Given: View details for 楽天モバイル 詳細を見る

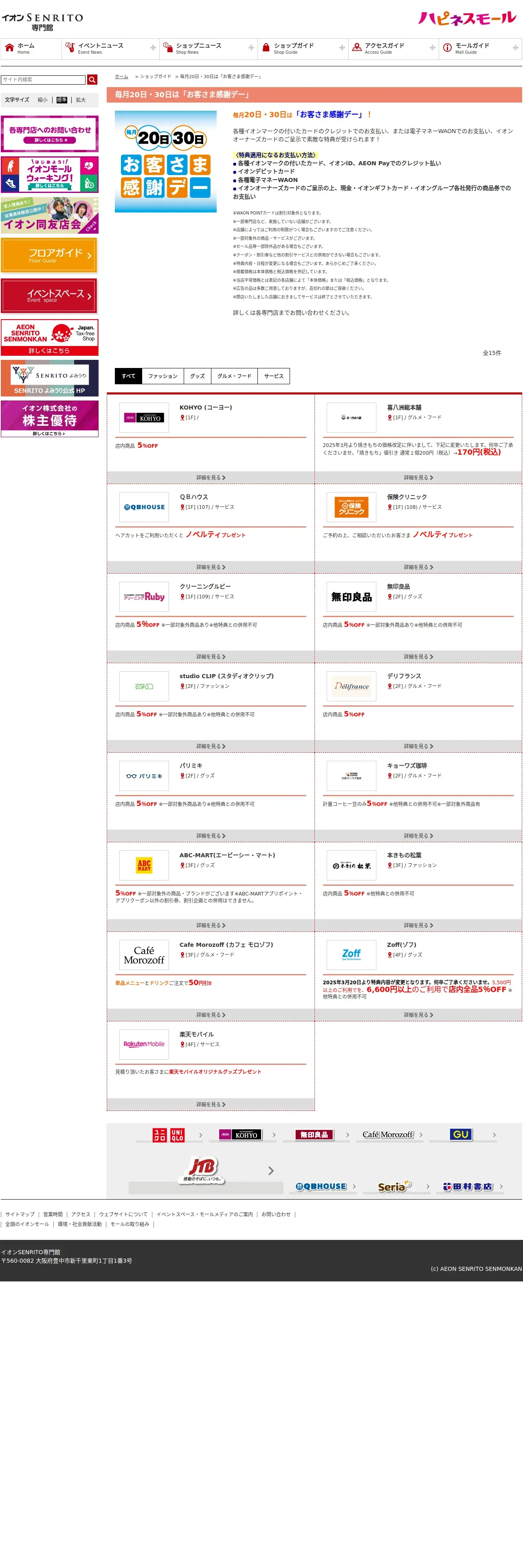Looking at the screenshot, I should tap(211, 1104).
